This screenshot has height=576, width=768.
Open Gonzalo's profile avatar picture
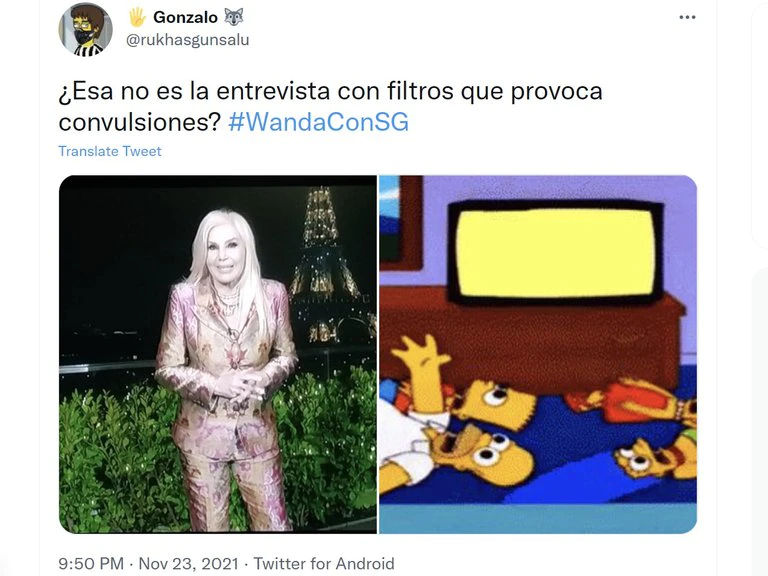click(86, 29)
